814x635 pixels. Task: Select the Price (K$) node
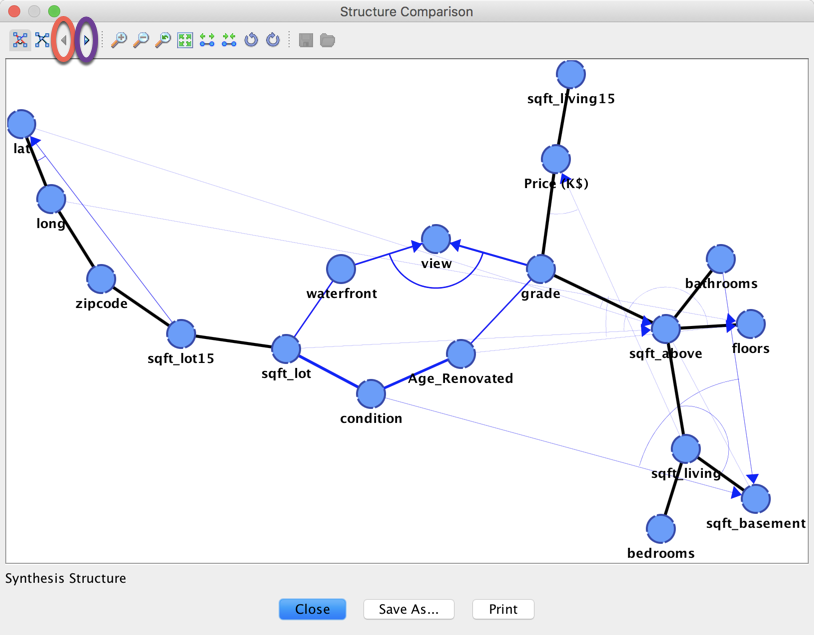tap(556, 159)
